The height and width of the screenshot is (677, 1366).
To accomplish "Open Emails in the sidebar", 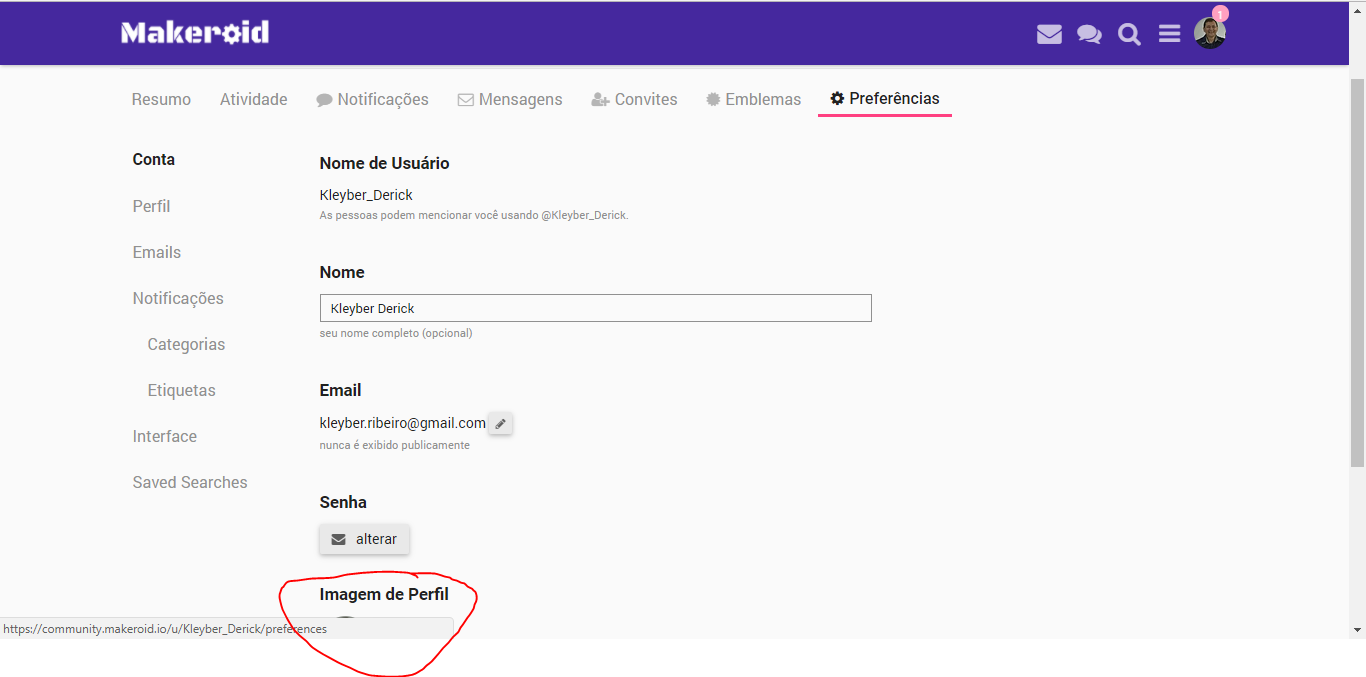I will pos(157,252).
